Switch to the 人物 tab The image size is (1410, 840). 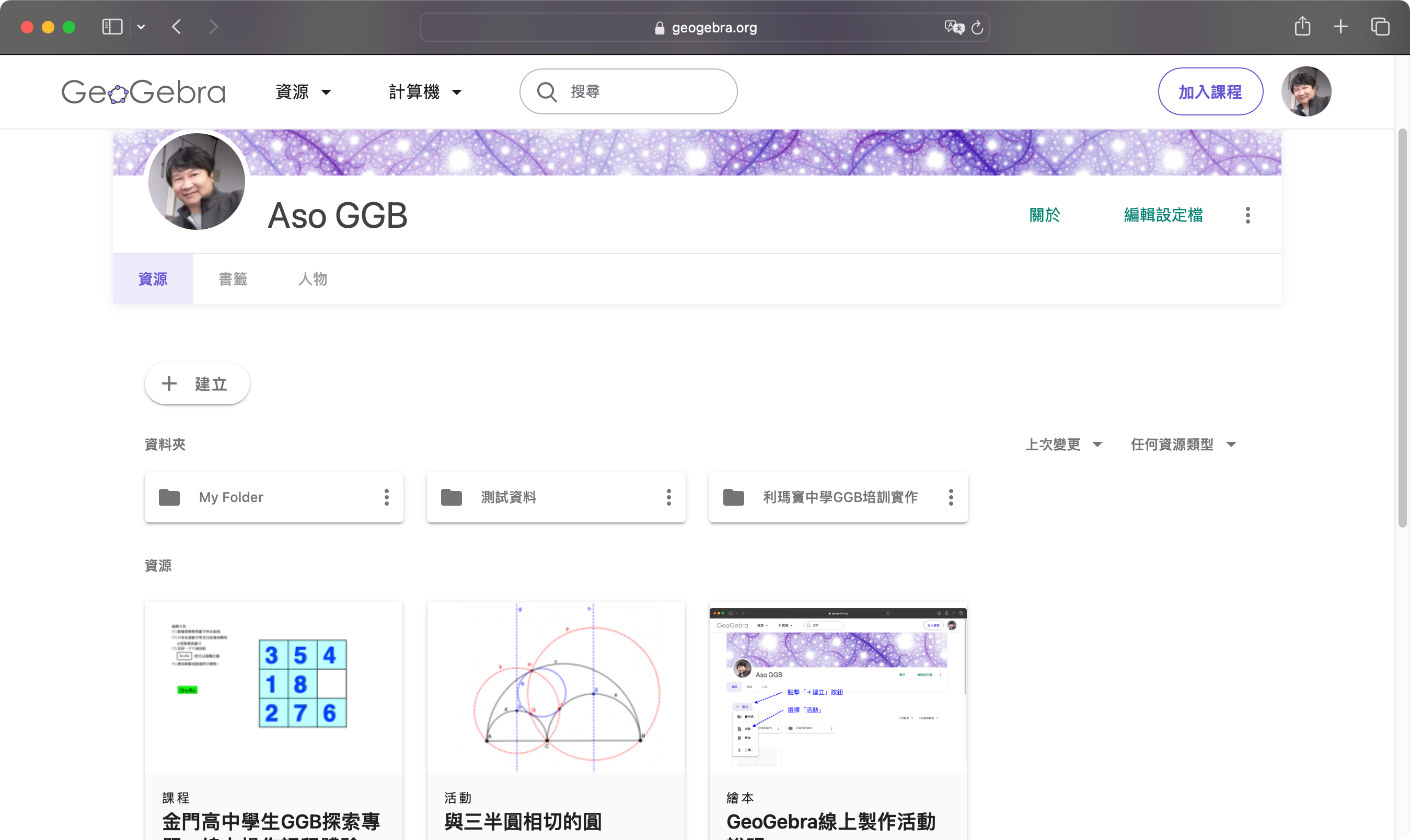pyautogui.click(x=313, y=278)
